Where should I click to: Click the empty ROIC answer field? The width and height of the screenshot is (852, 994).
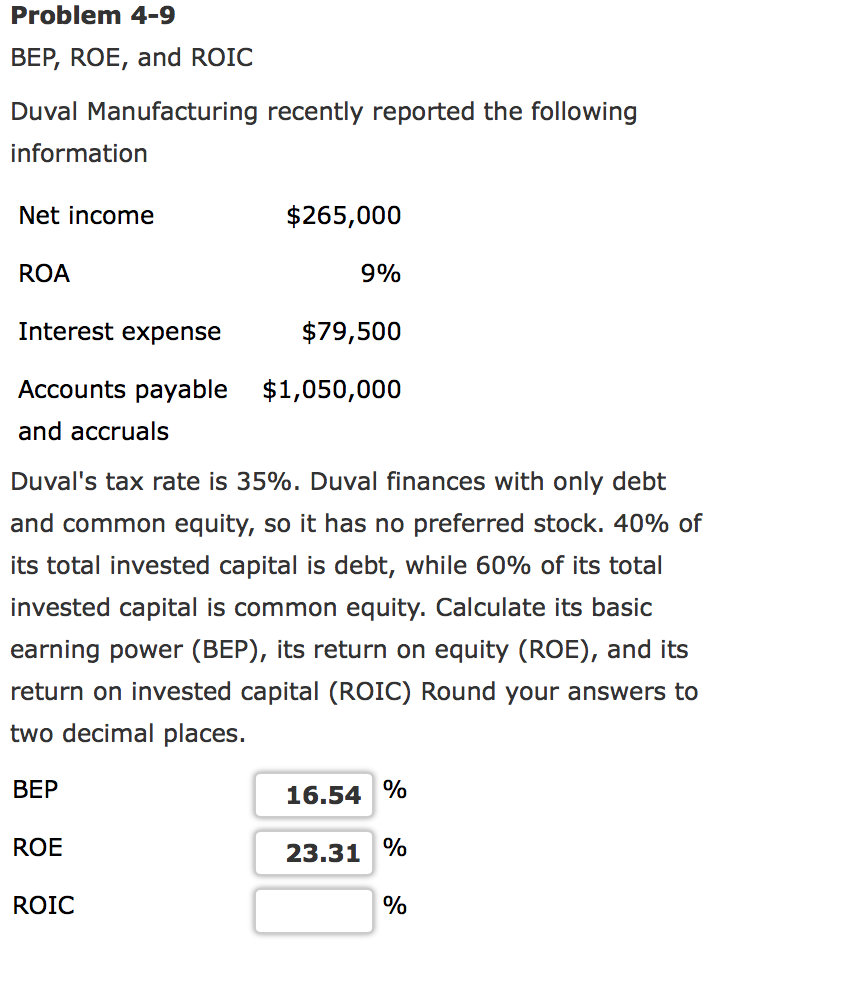[x=313, y=910]
